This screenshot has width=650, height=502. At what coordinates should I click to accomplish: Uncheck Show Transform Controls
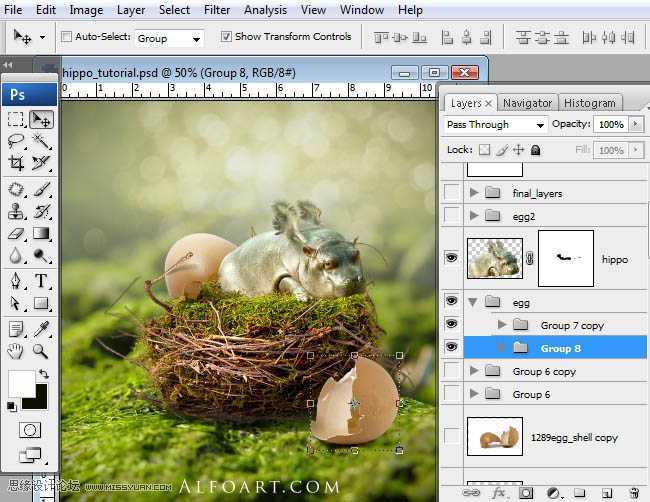point(226,37)
